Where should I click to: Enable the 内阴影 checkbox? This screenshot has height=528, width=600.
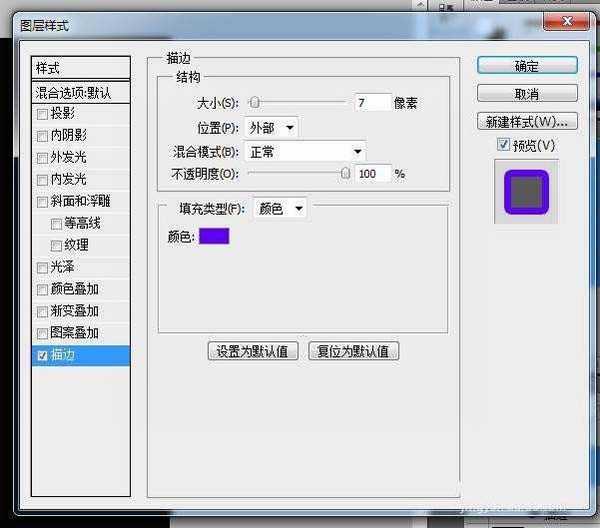pyautogui.click(x=41, y=136)
